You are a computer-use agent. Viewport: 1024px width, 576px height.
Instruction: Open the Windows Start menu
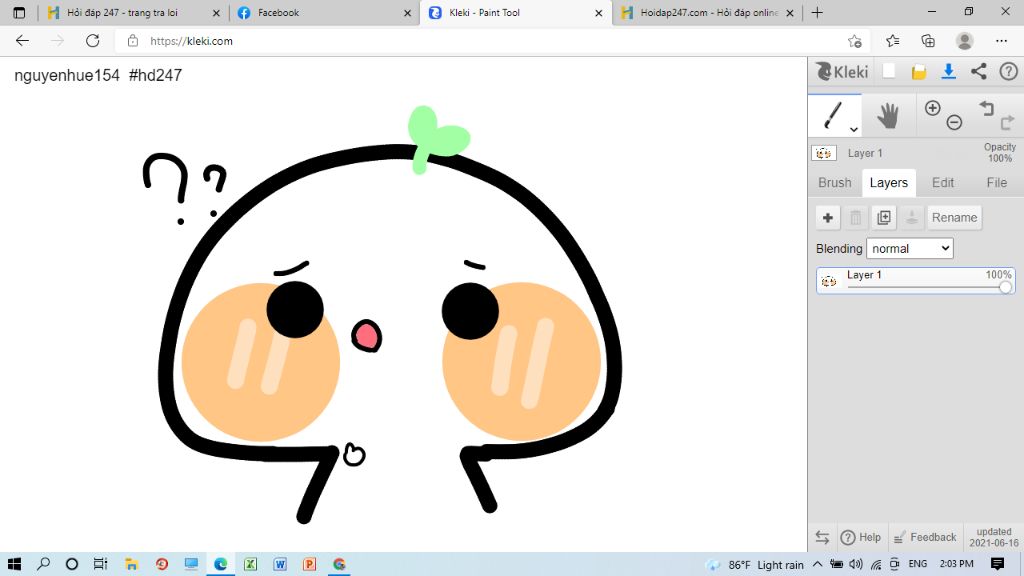pyautogui.click(x=14, y=564)
